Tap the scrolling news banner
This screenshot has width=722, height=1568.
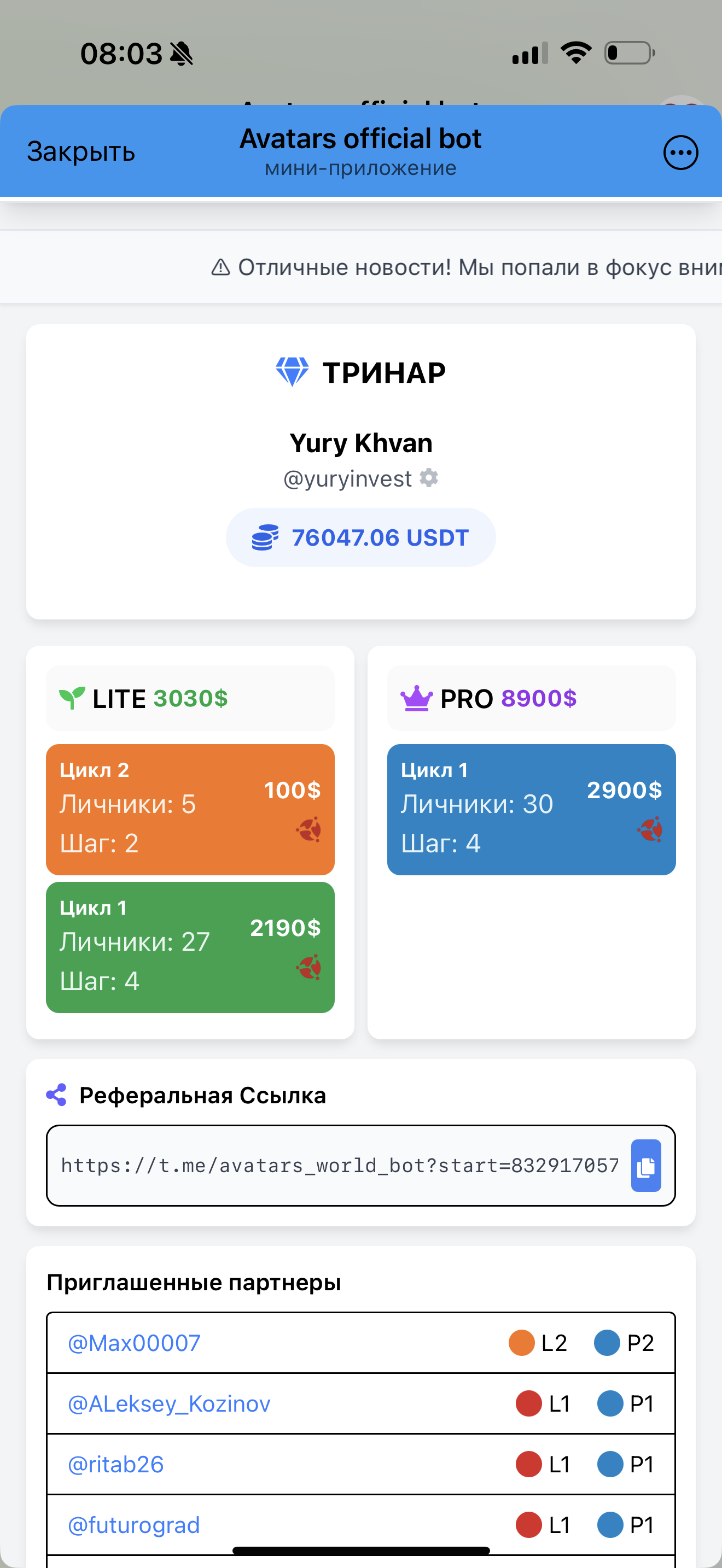pyautogui.click(x=361, y=267)
